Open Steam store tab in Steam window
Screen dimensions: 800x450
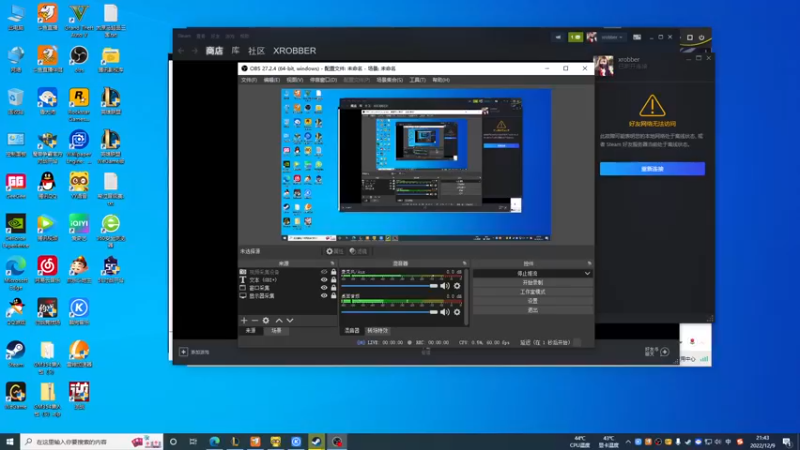pyautogui.click(x=214, y=51)
